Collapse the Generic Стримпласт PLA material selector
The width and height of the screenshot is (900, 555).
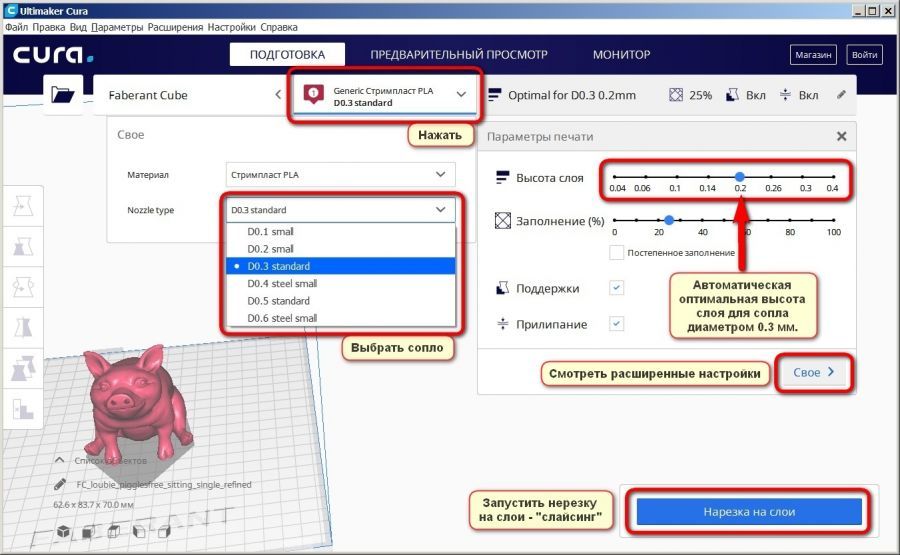click(x=461, y=94)
